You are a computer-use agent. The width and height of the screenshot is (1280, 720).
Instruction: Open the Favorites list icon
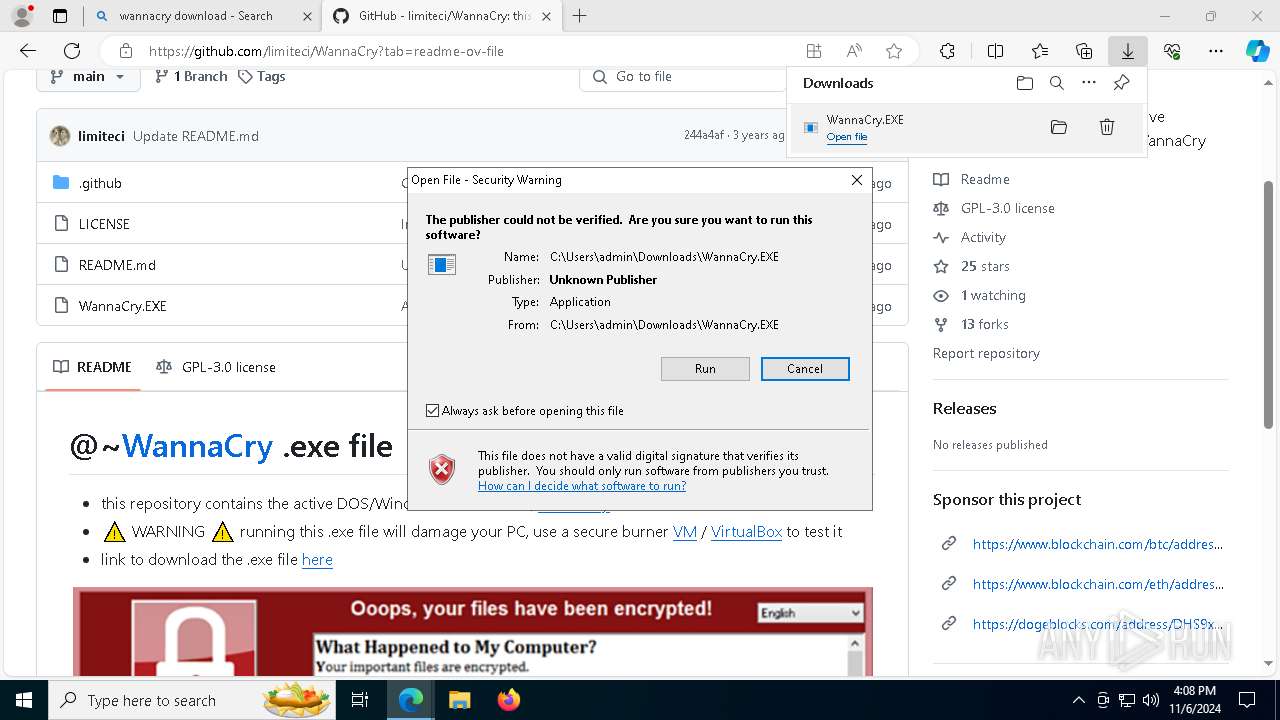coord(1040,51)
